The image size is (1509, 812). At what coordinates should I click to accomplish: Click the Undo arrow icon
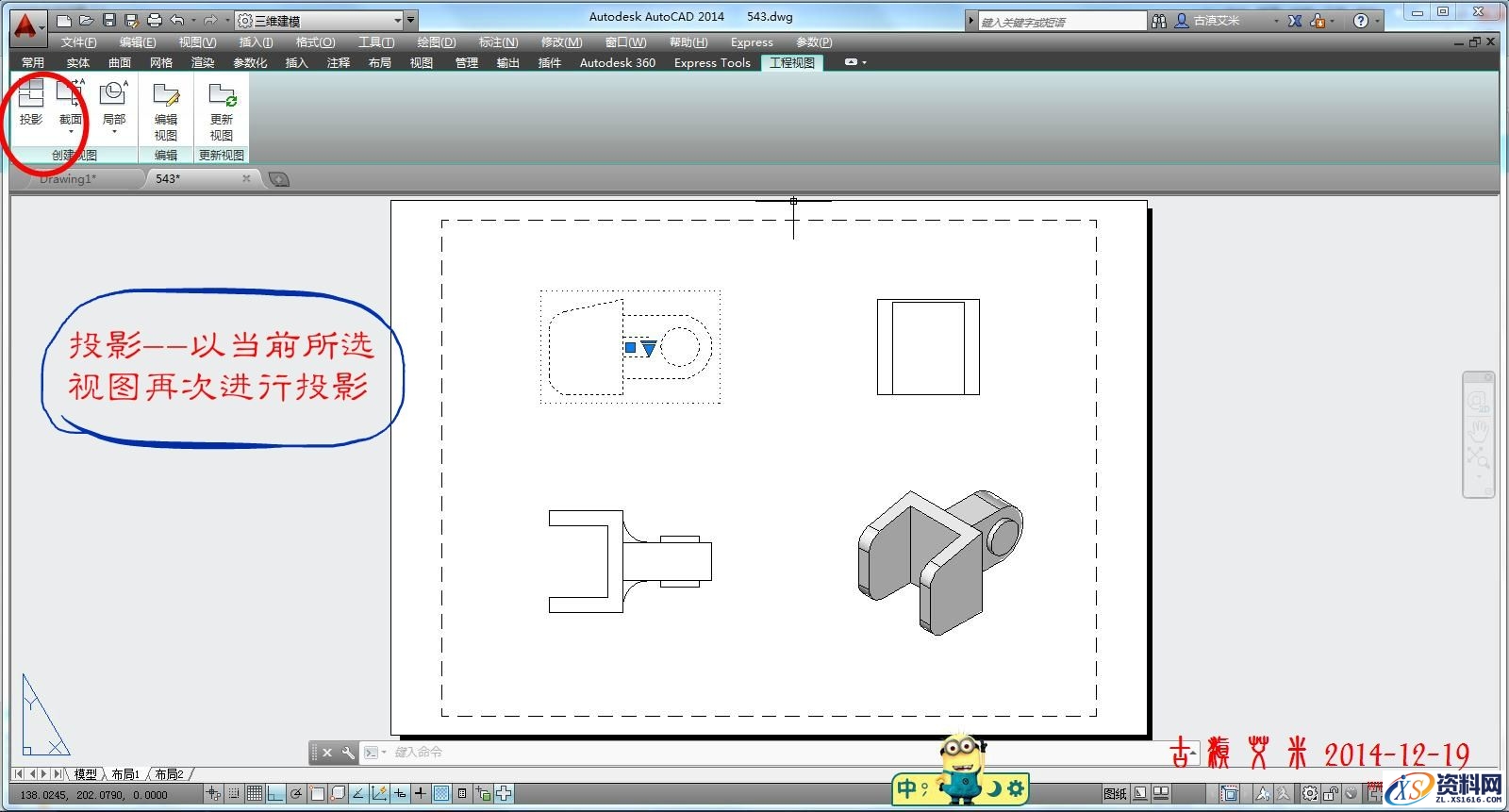tap(177, 20)
